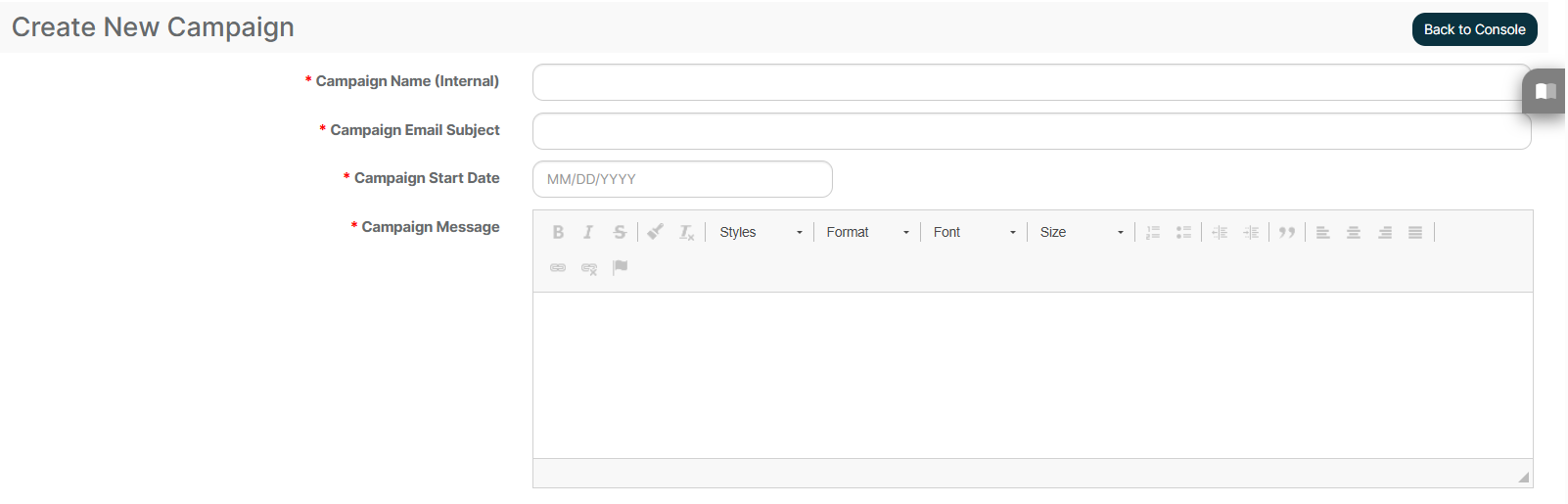The width and height of the screenshot is (1568, 504).
Task: Open the Styles dropdown
Action: 761,232
